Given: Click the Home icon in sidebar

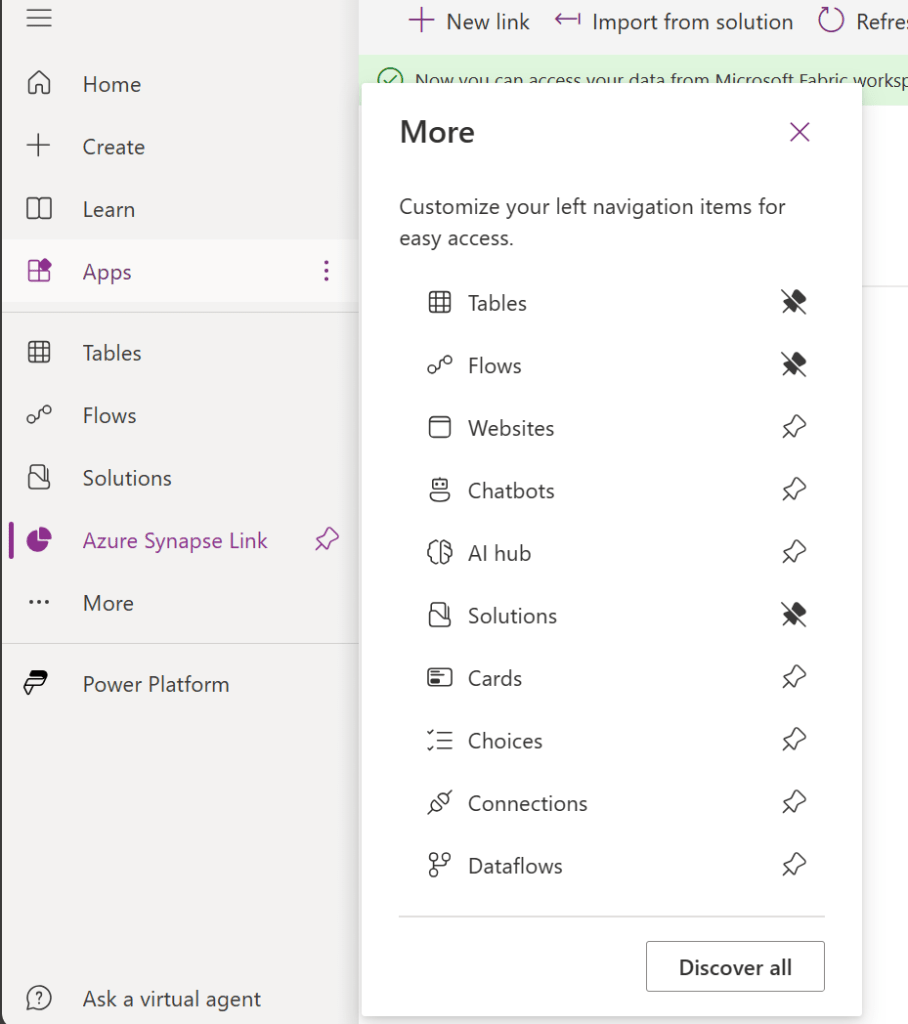Looking at the screenshot, I should [x=39, y=84].
